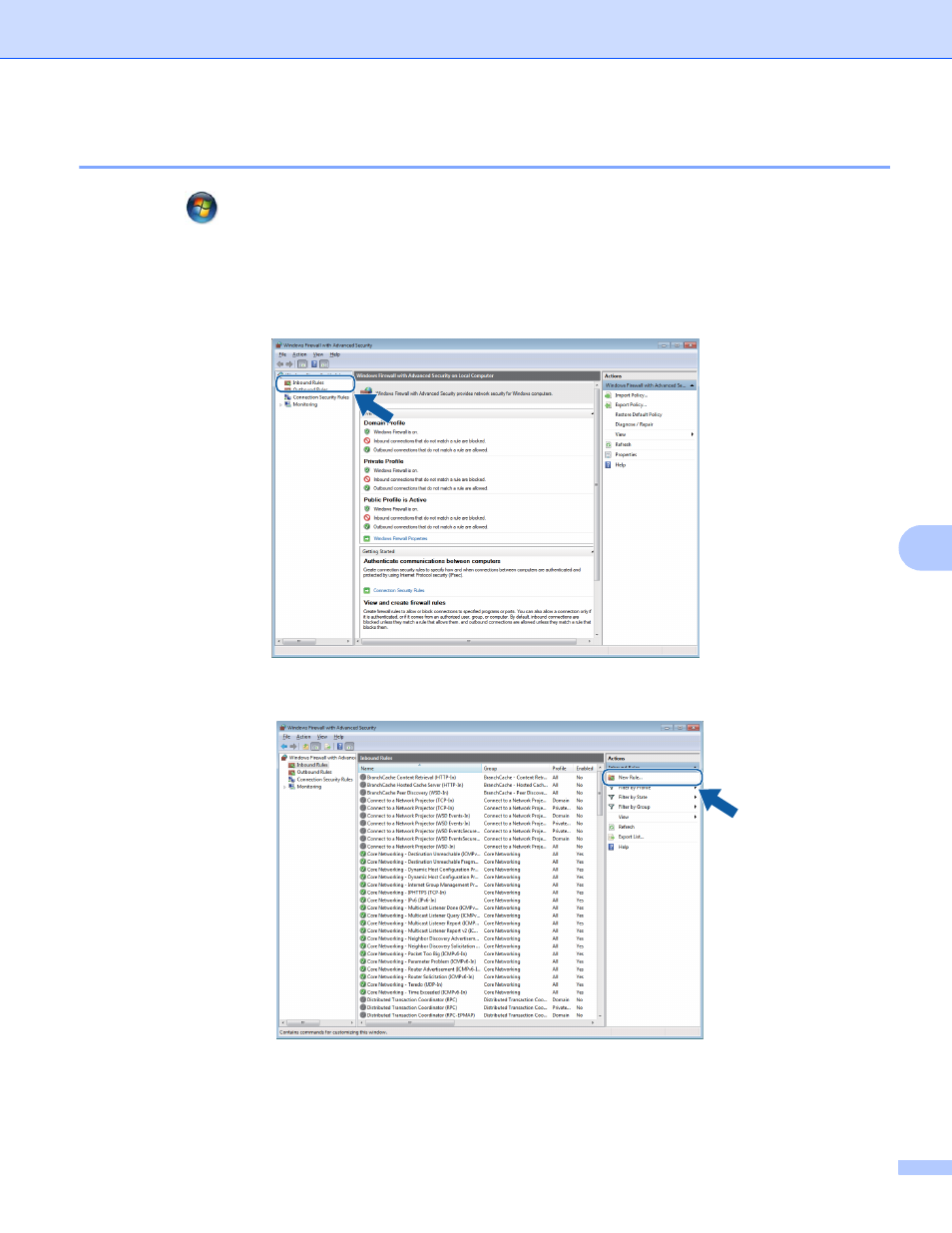Open the File menu in the lower window
952x1233 pixels.
[286, 737]
